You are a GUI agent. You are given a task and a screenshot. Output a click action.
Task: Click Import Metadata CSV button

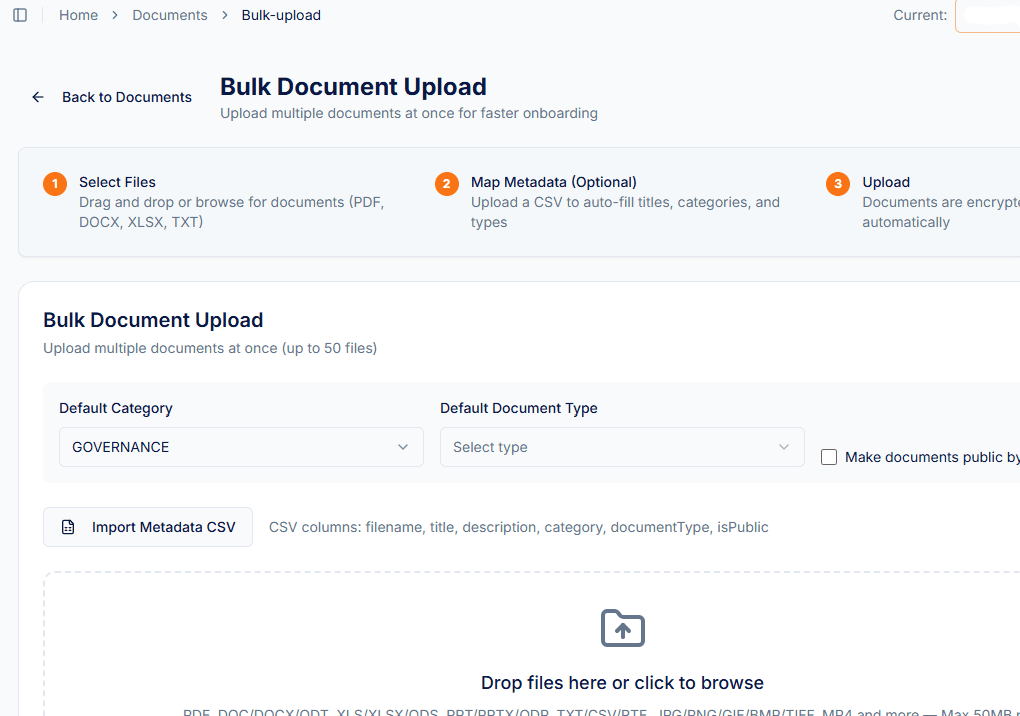click(148, 527)
